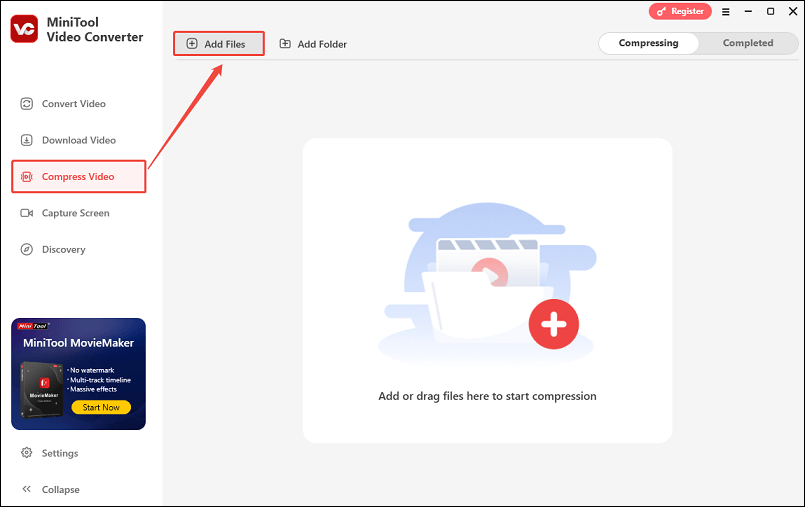Collapse the sidebar panel
The image size is (805, 507).
[50, 490]
